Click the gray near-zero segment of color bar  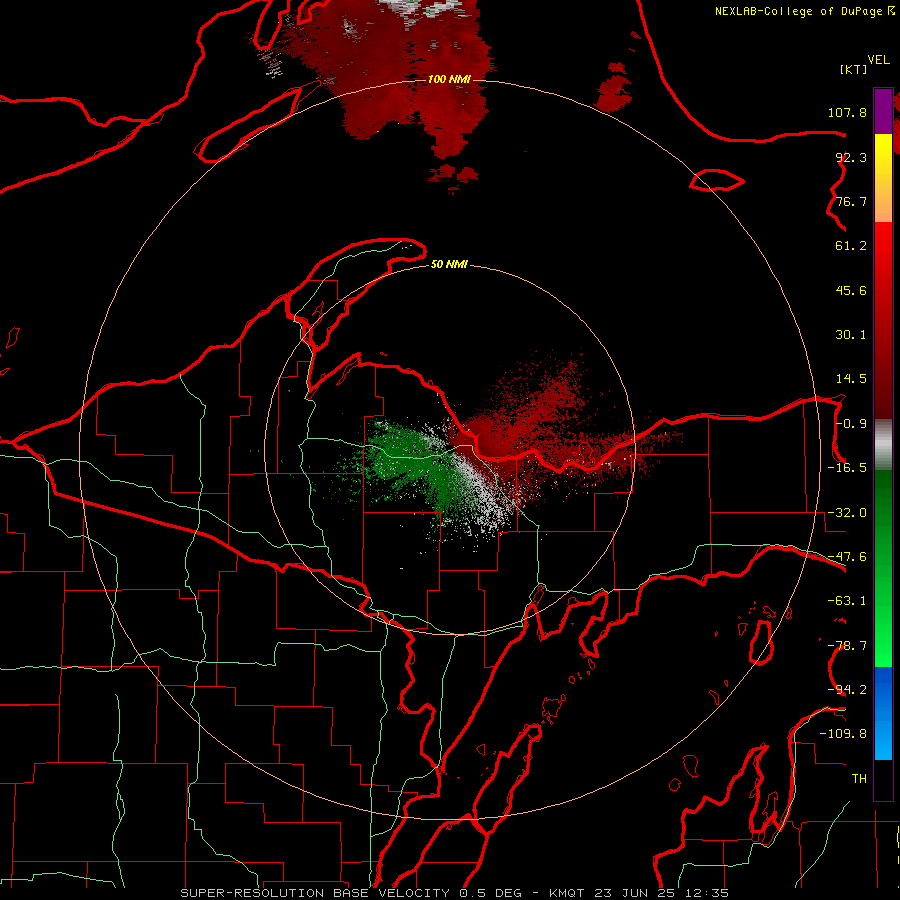(x=883, y=445)
